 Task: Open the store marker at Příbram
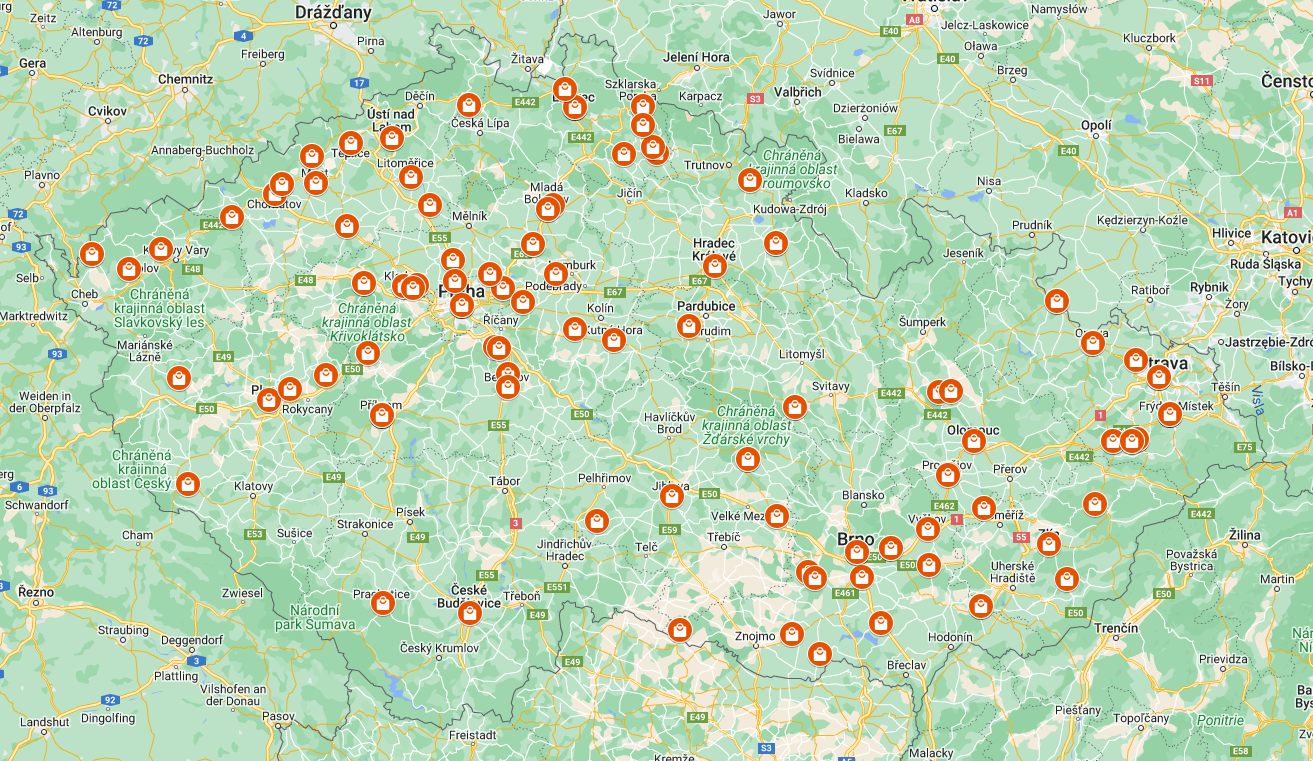[x=381, y=414]
